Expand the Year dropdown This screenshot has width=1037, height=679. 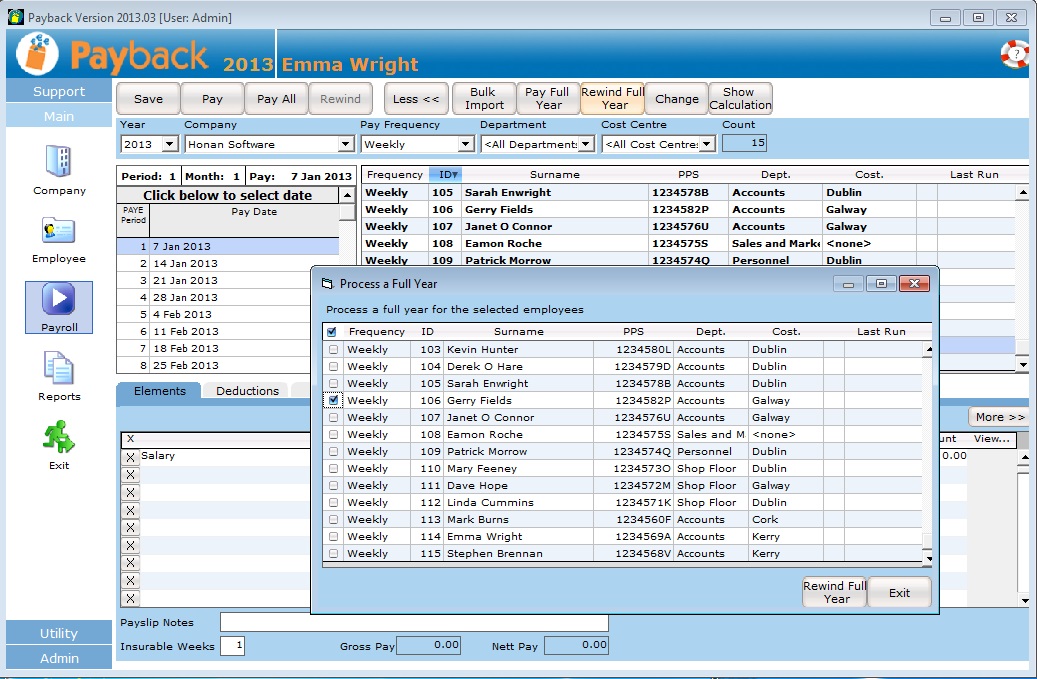(168, 145)
